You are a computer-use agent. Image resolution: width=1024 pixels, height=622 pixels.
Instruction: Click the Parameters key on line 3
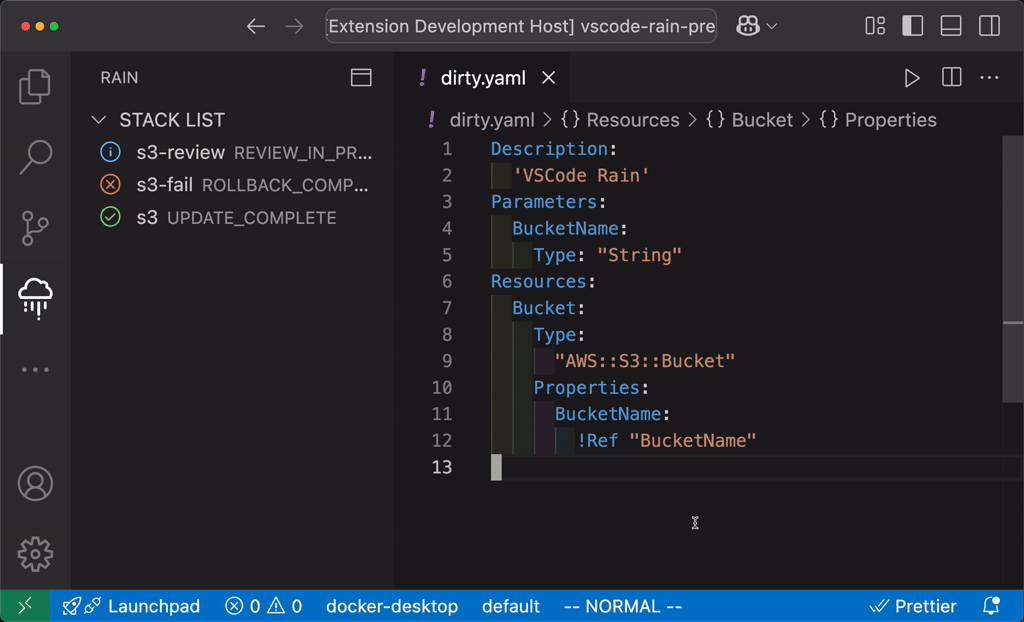(544, 202)
